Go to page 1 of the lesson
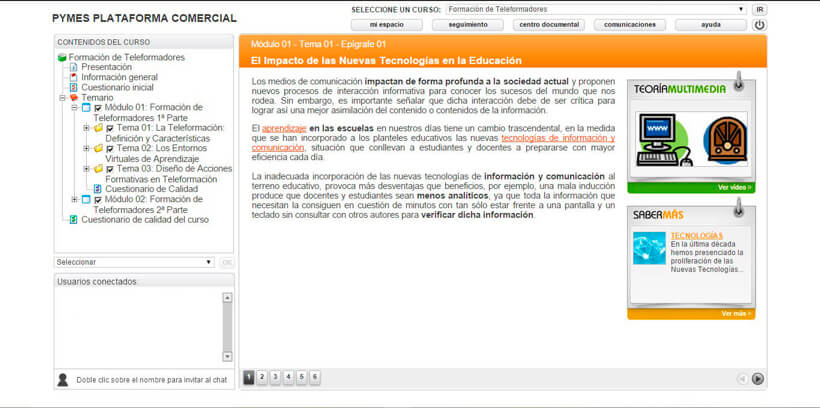 pos(249,378)
